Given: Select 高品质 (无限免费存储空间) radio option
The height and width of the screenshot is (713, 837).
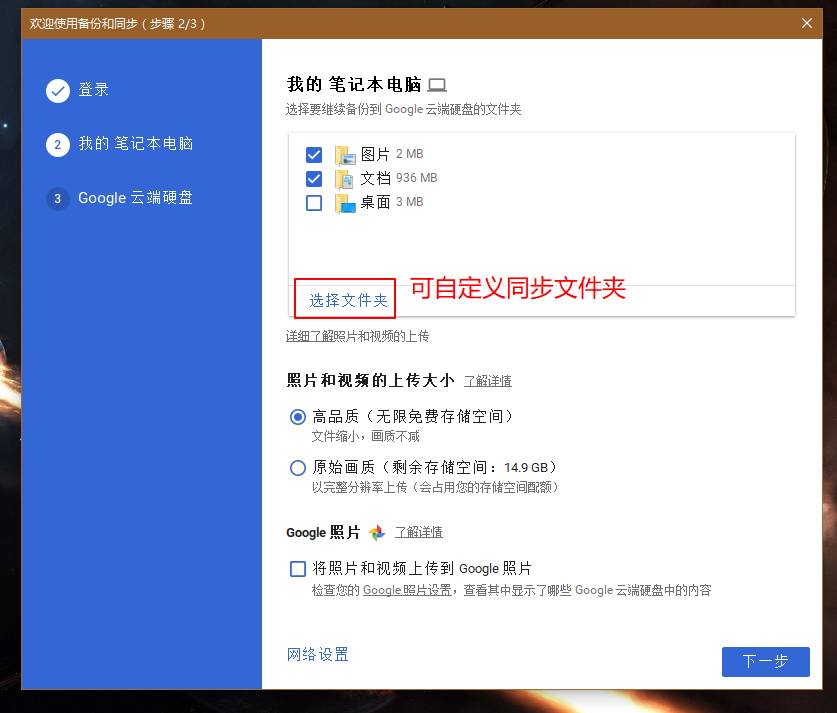Looking at the screenshot, I should click(x=297, y=416).
